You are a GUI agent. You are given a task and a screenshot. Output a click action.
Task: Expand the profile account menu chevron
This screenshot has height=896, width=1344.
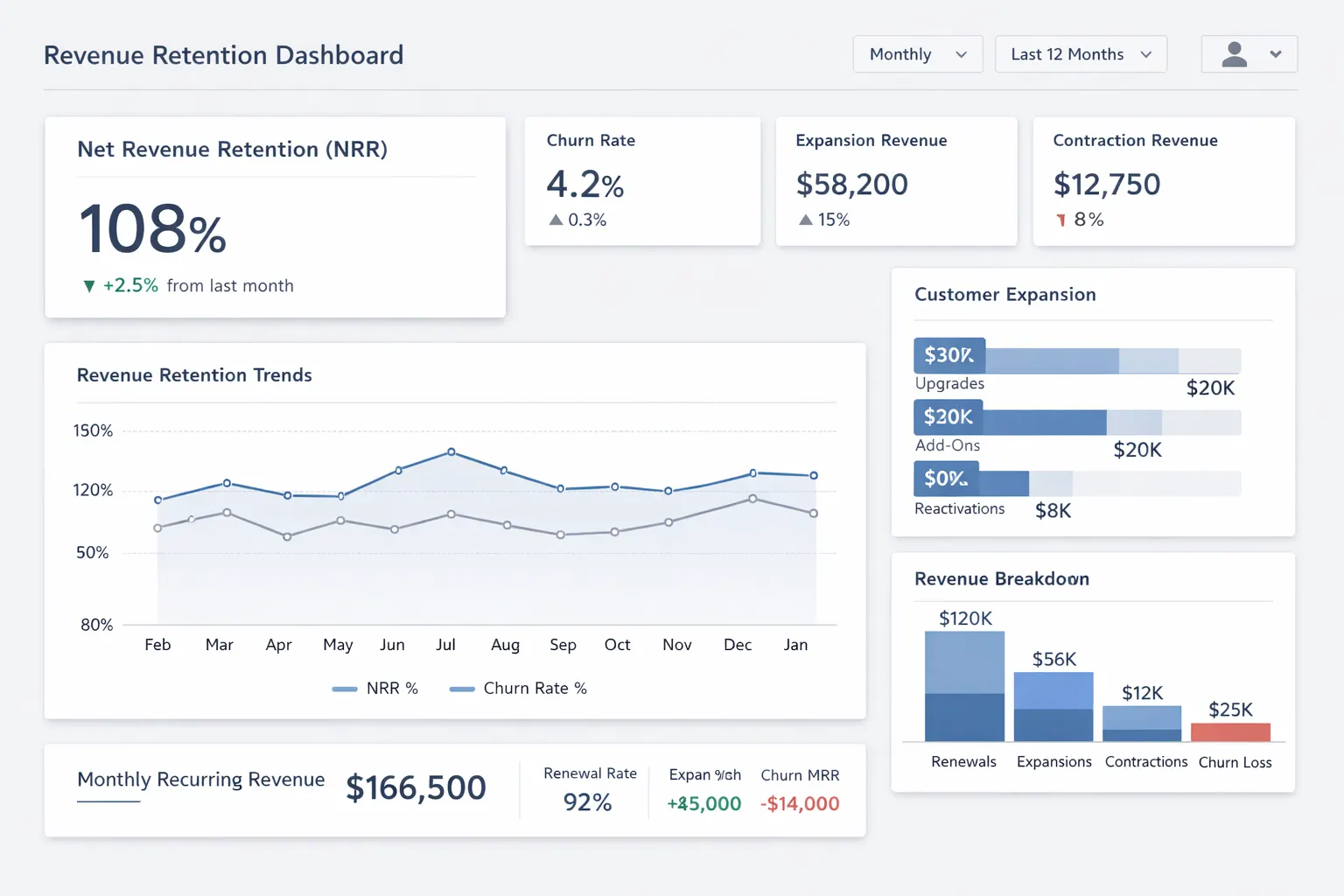click(1274, 53)
